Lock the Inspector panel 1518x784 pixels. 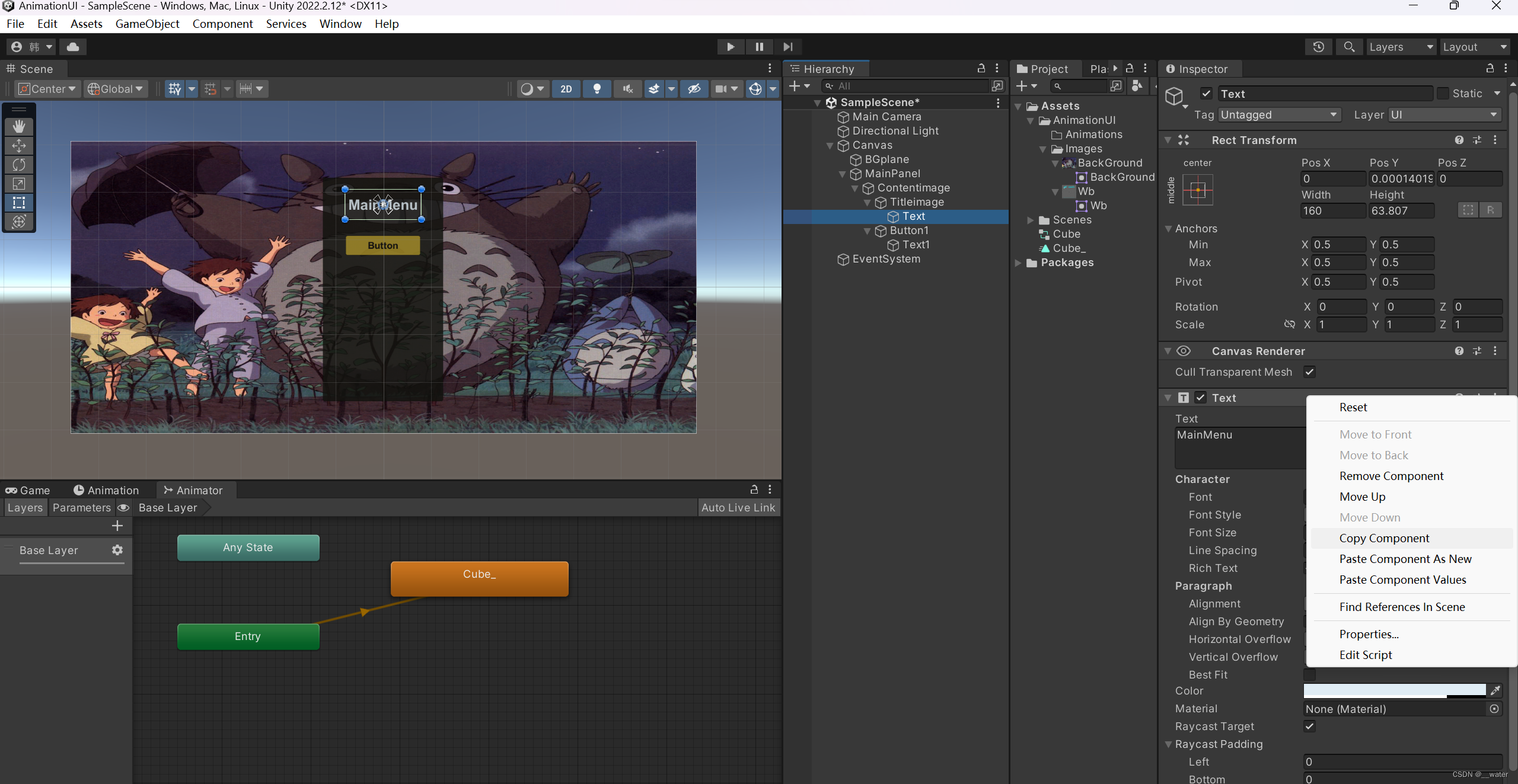pos(1490,69)
